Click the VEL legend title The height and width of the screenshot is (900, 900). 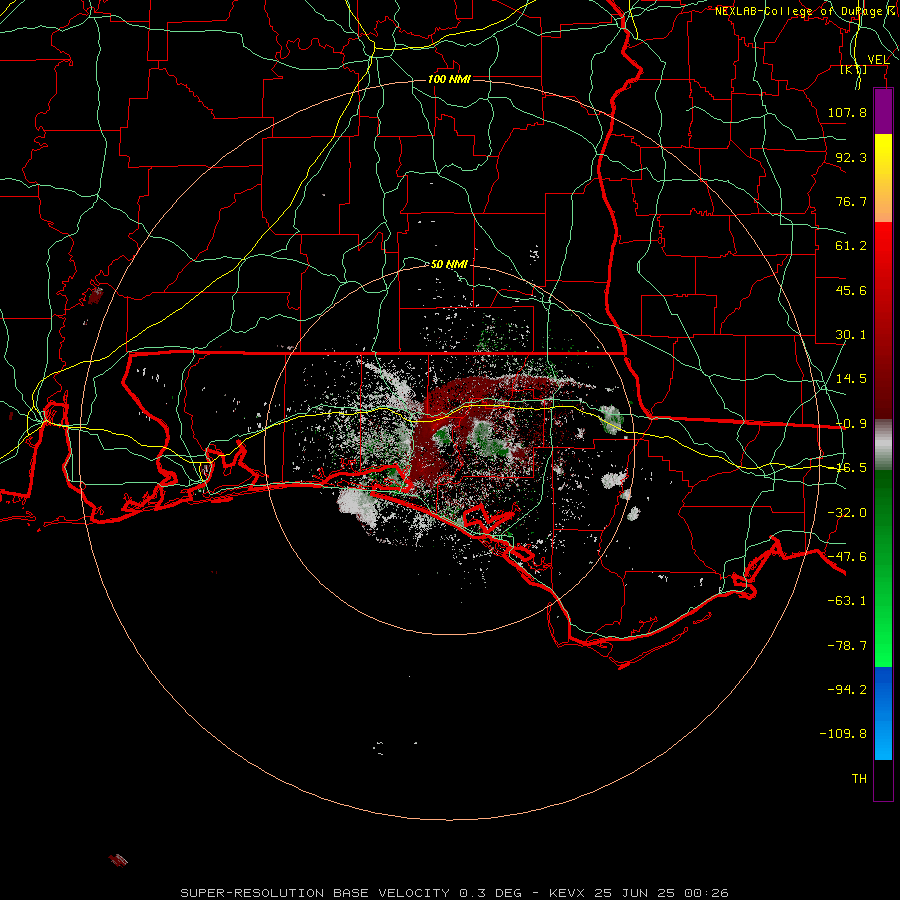tap(878, 60)
